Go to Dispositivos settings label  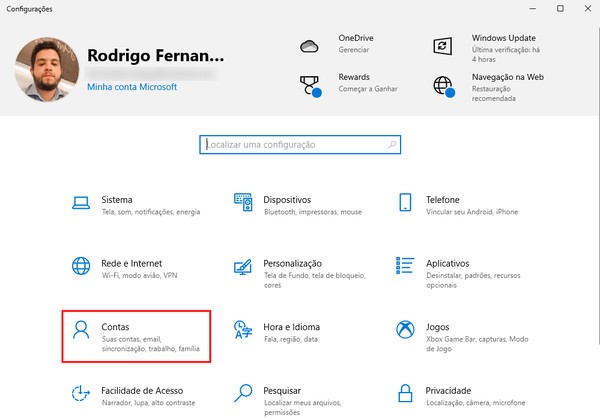(287, 200)
